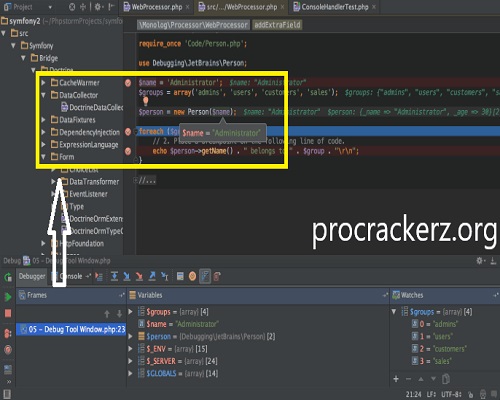This screenshot has height=400, width=500.
Task: Select the Debugger tab
Action: click(32, 276)
